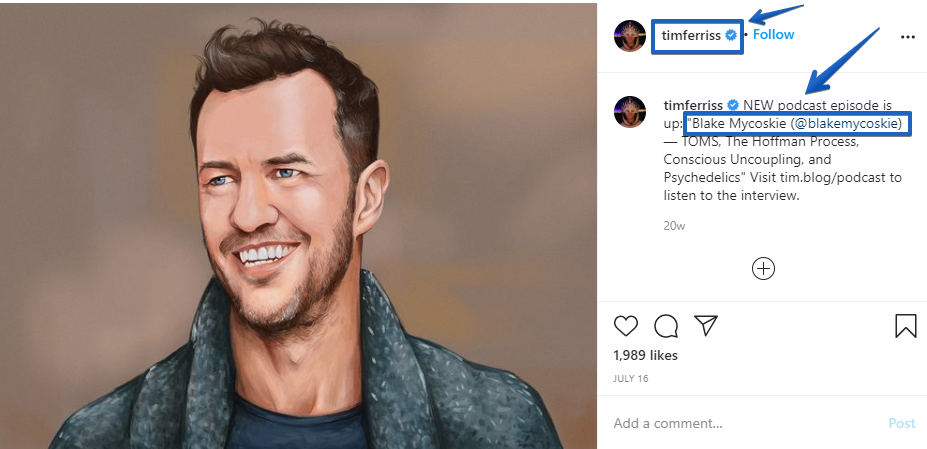Load more comments with the plus circle

click(x=763, y=268)
